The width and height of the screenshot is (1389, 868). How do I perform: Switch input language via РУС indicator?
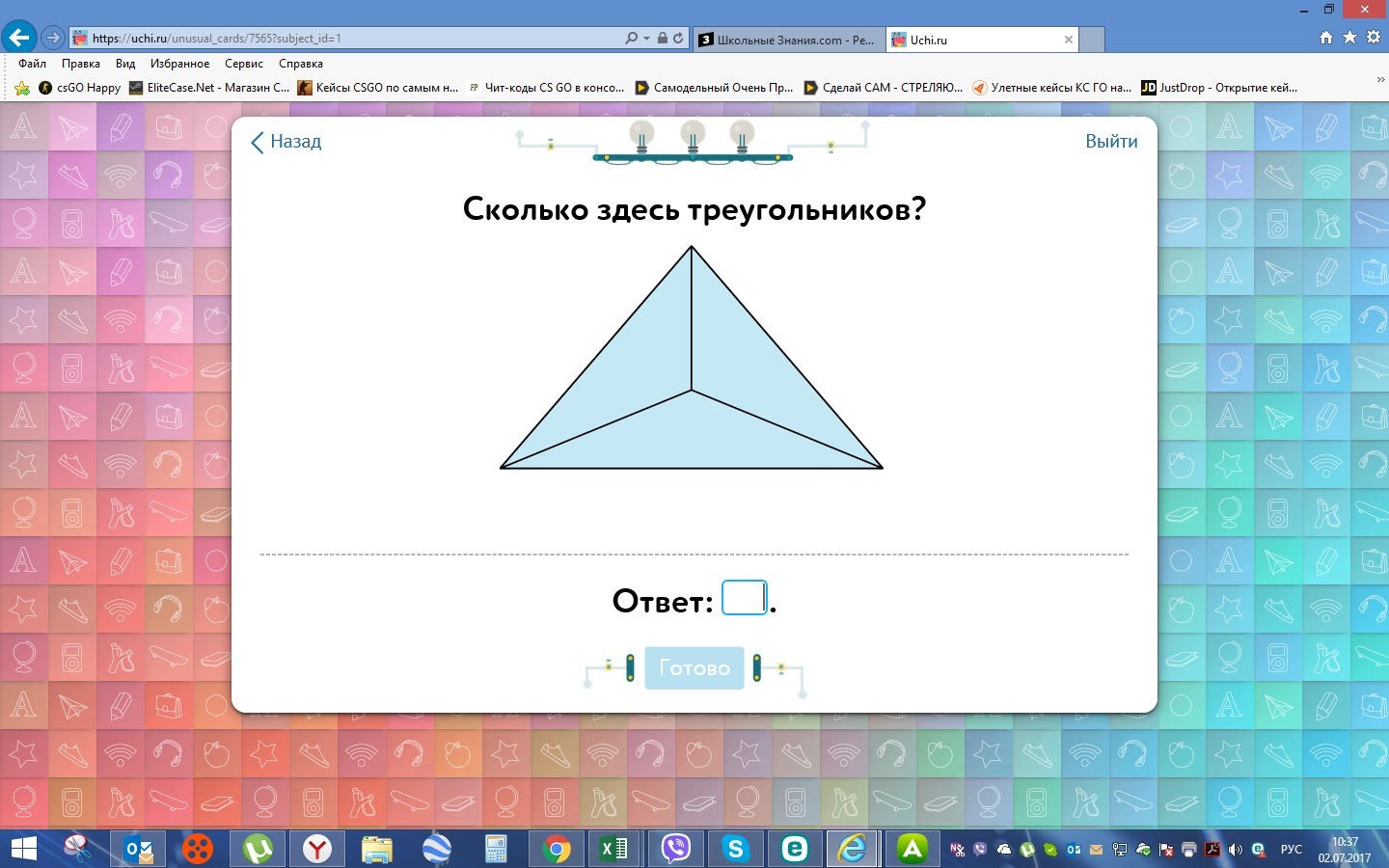click(x=1291, y=850)
